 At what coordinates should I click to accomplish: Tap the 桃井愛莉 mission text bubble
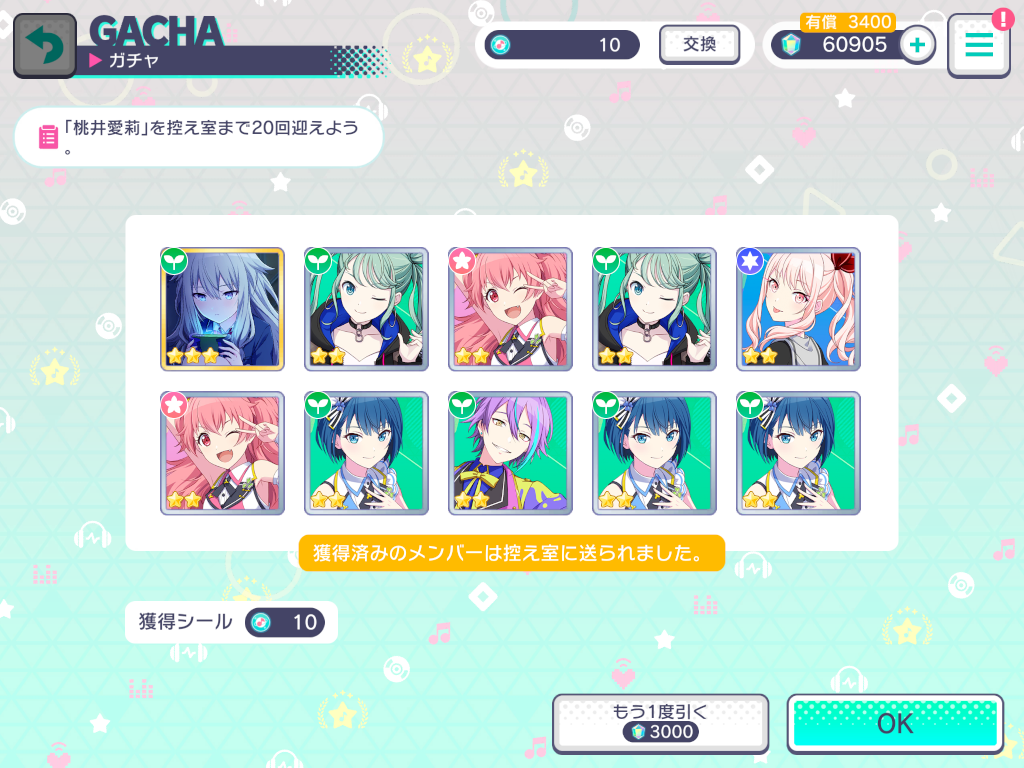pyautogui.click(x=199, y=137)
